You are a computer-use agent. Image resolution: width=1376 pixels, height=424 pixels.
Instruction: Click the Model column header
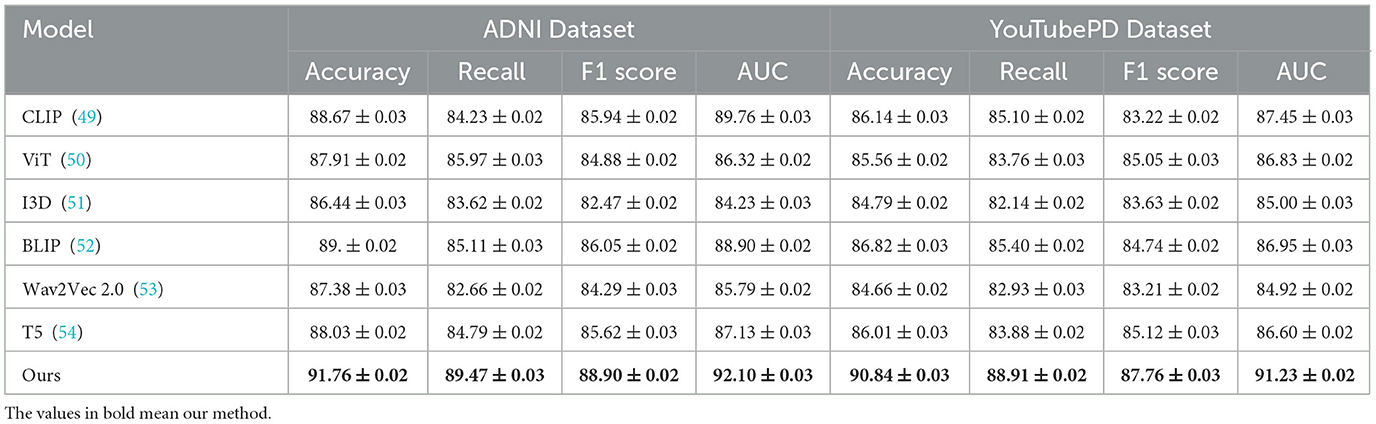[58, 29]
